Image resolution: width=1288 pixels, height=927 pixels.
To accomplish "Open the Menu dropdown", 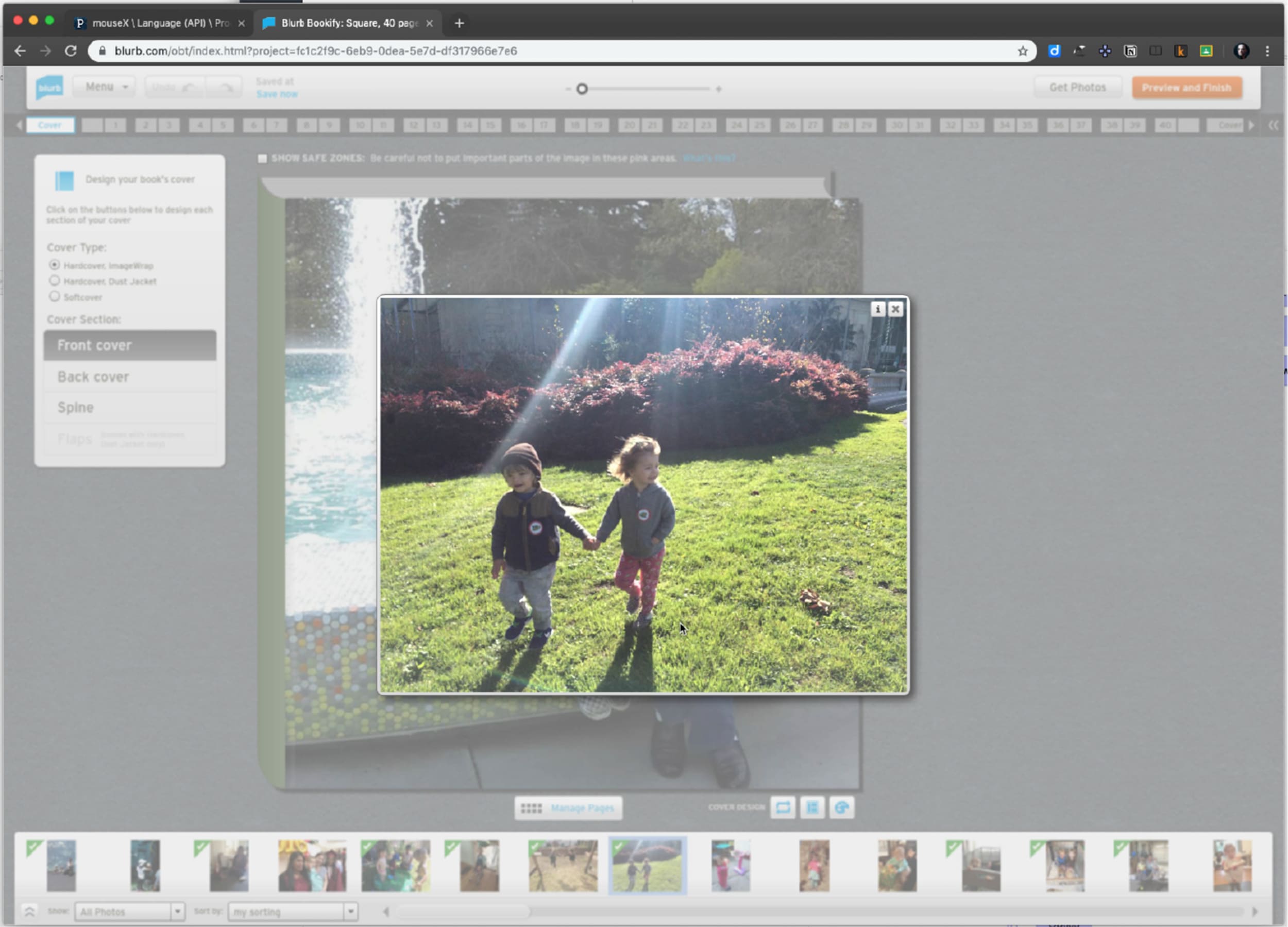I will 105,87.
